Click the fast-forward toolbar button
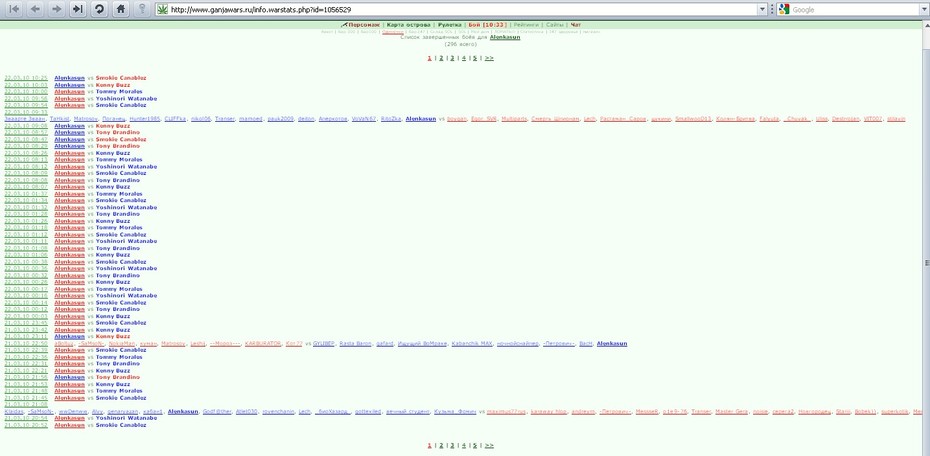 (77, 9)
